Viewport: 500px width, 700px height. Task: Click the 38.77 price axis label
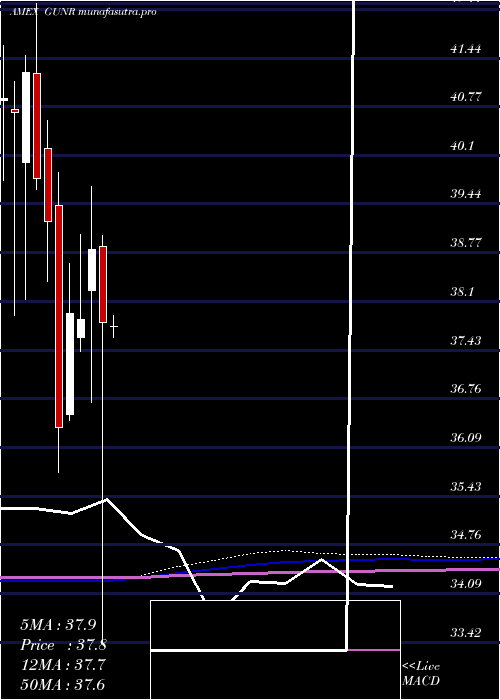click(466, 243)
